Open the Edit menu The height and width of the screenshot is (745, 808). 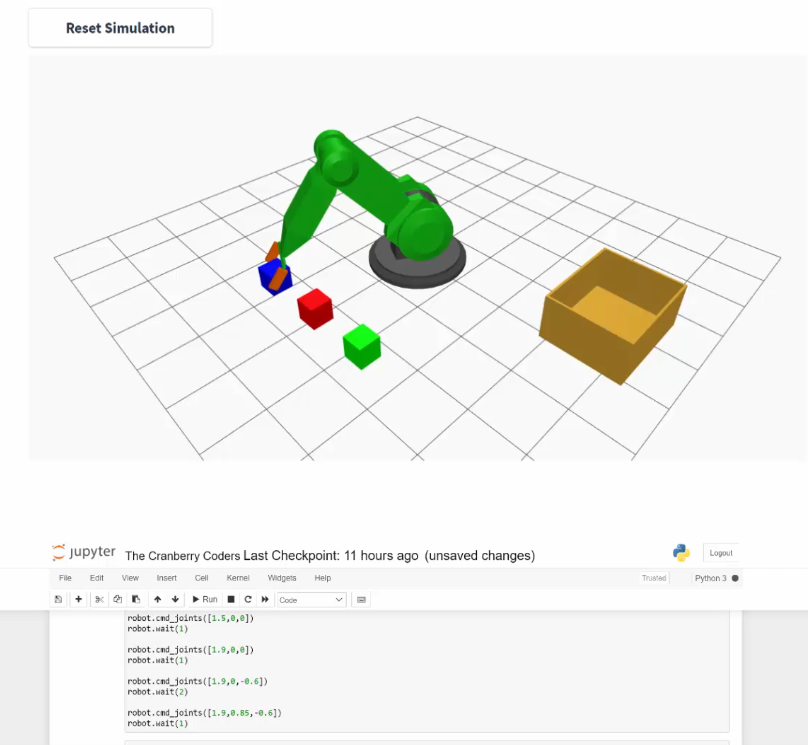[96, 578]
